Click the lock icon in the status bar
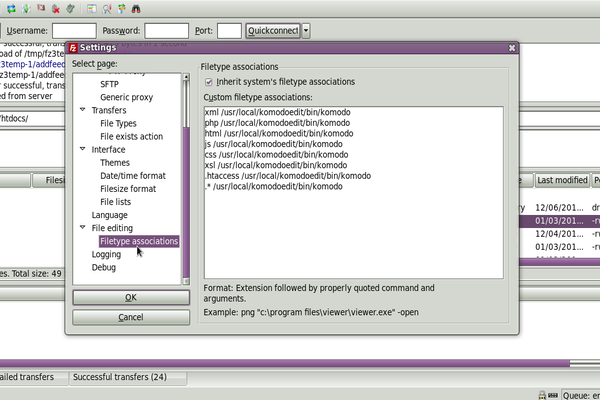This screenshot has width=600, height=400. (x=541, y=395)
